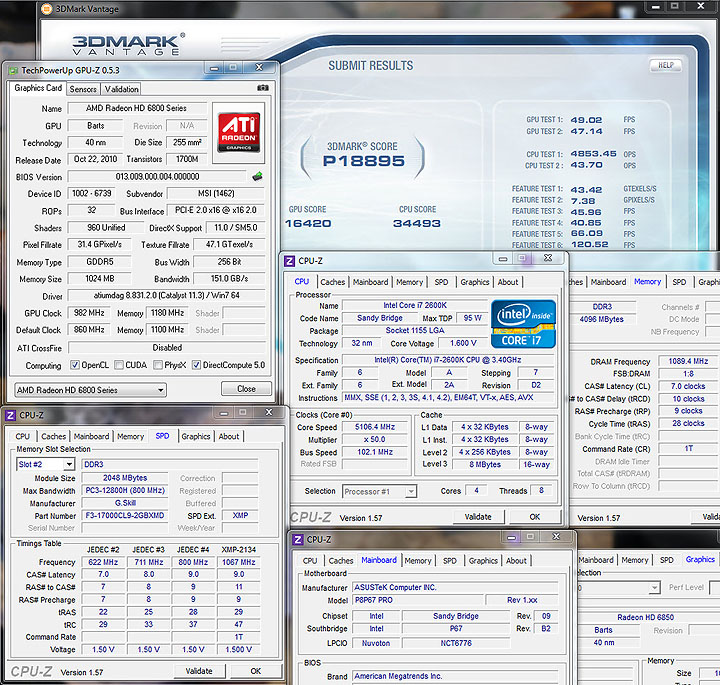Click OK in the CPU-Z CPU window
This screenshot has height=685, width=720.
click(x=534, y=517)
